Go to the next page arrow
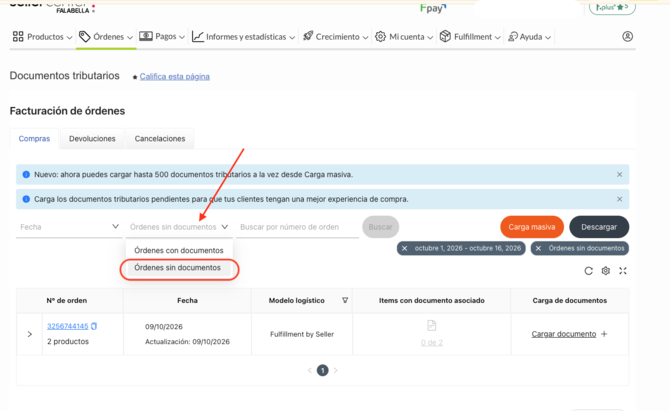670x411 pixels. tap(335, 370)
